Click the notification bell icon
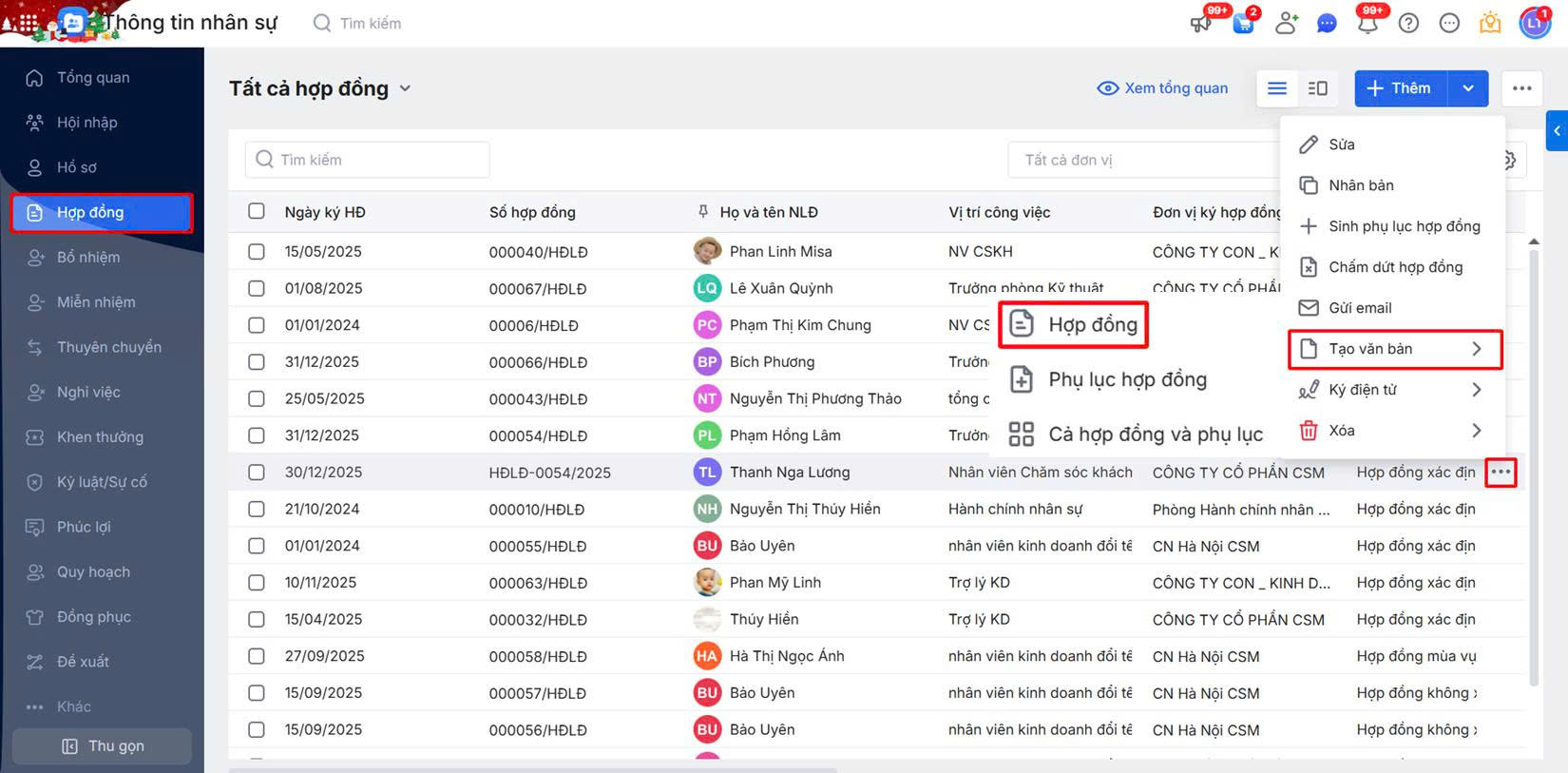The width and height of the screenshot is (1568, 773). (x=1367, y=24)
